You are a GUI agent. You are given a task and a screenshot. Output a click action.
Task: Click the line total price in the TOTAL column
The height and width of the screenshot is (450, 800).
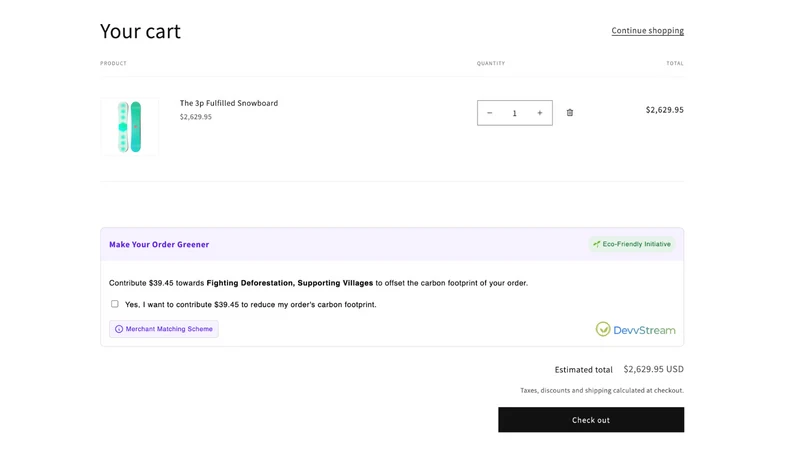[664, 110]
